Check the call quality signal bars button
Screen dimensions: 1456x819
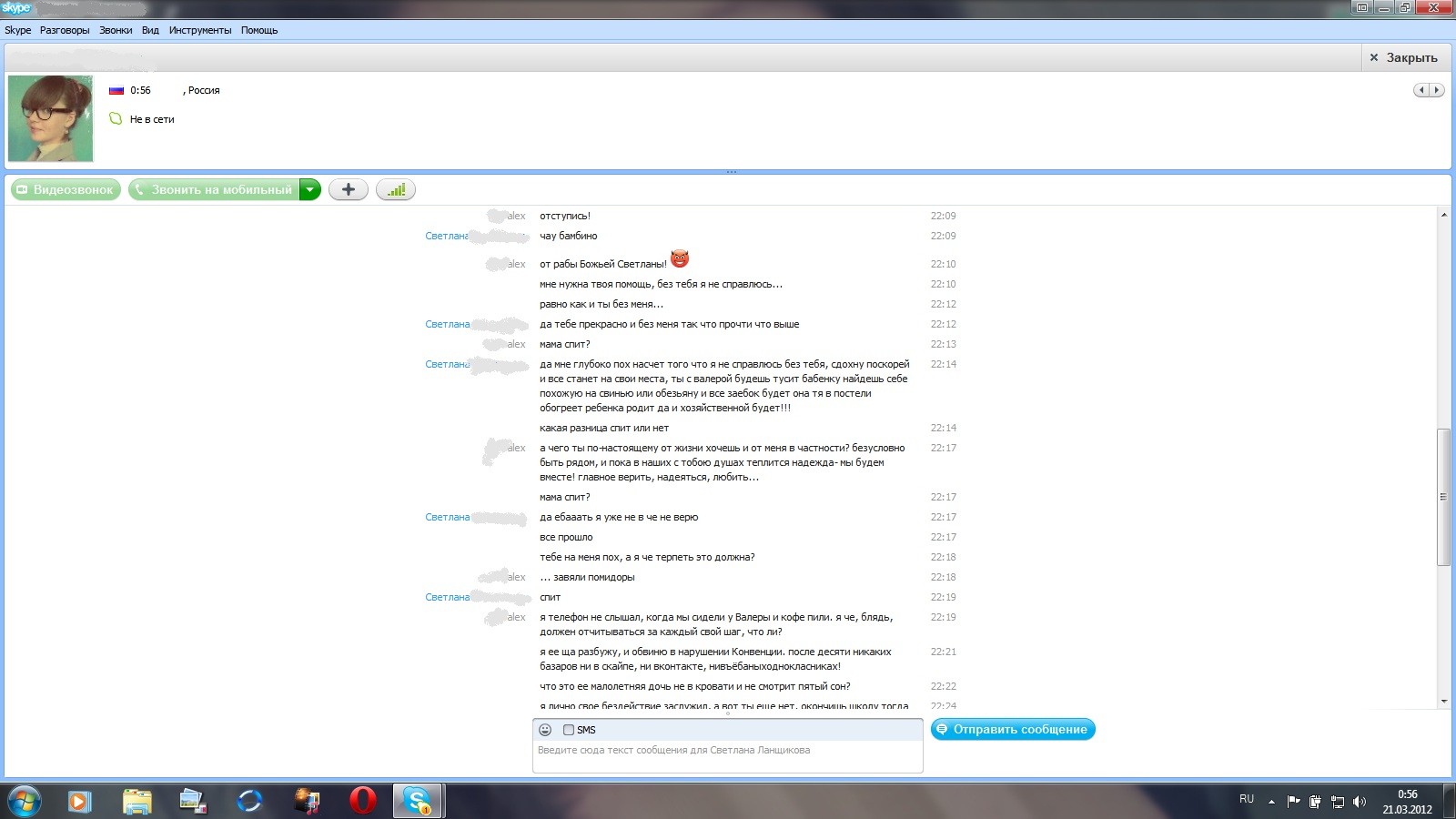point(396,189)
